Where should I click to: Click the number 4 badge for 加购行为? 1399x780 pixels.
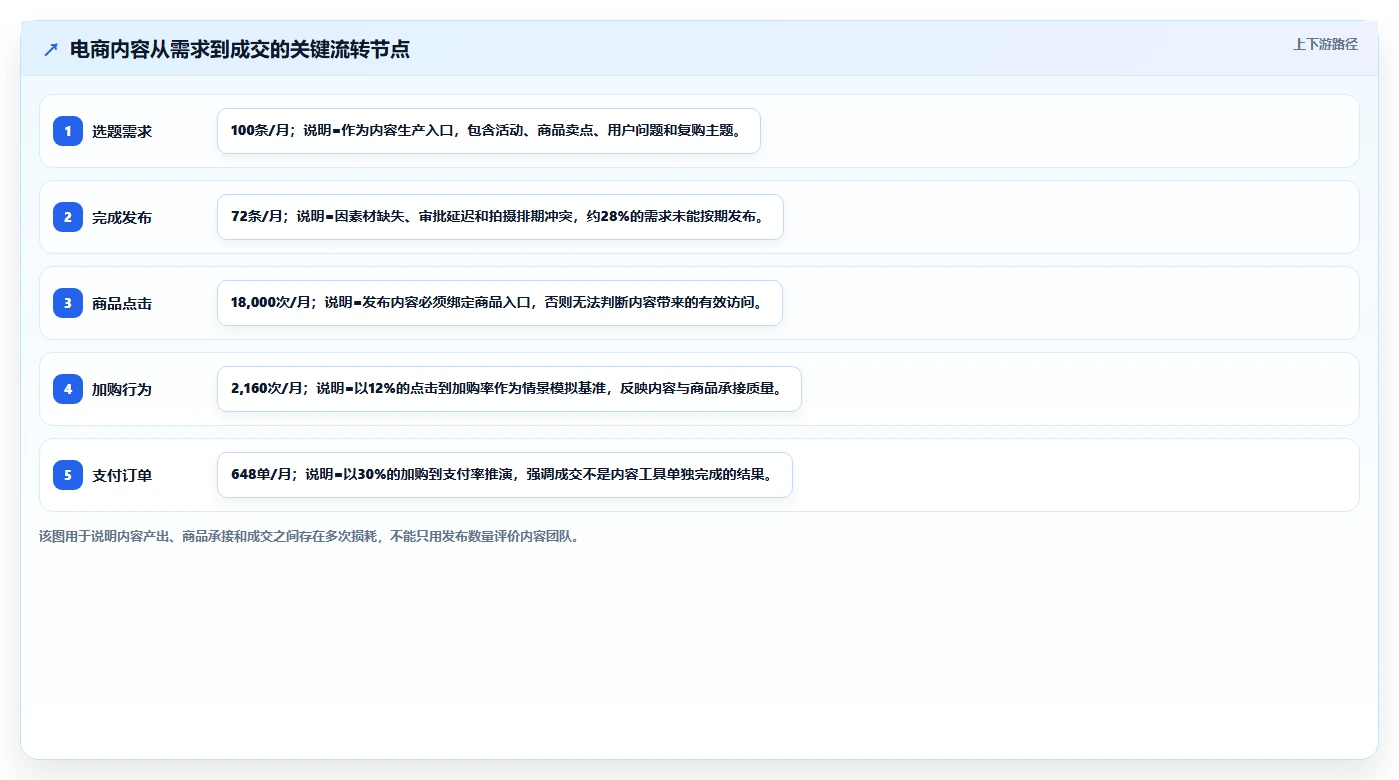click(x=68, y=389)
